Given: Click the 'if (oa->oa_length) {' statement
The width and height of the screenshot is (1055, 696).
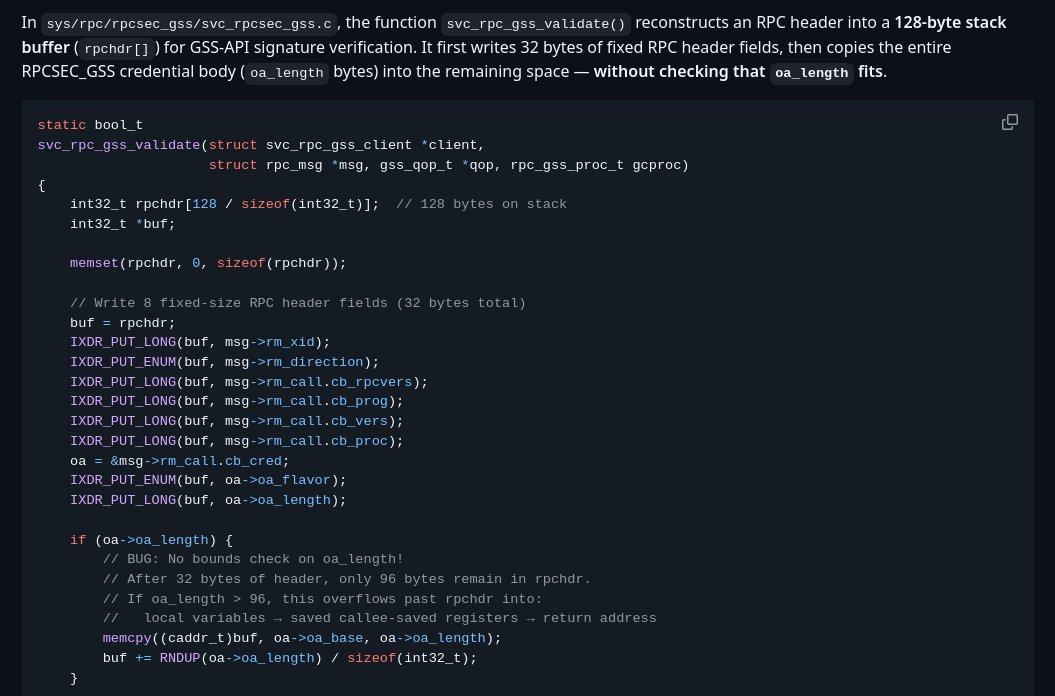Looking at the screenshot, I should (x=151, y=540).
